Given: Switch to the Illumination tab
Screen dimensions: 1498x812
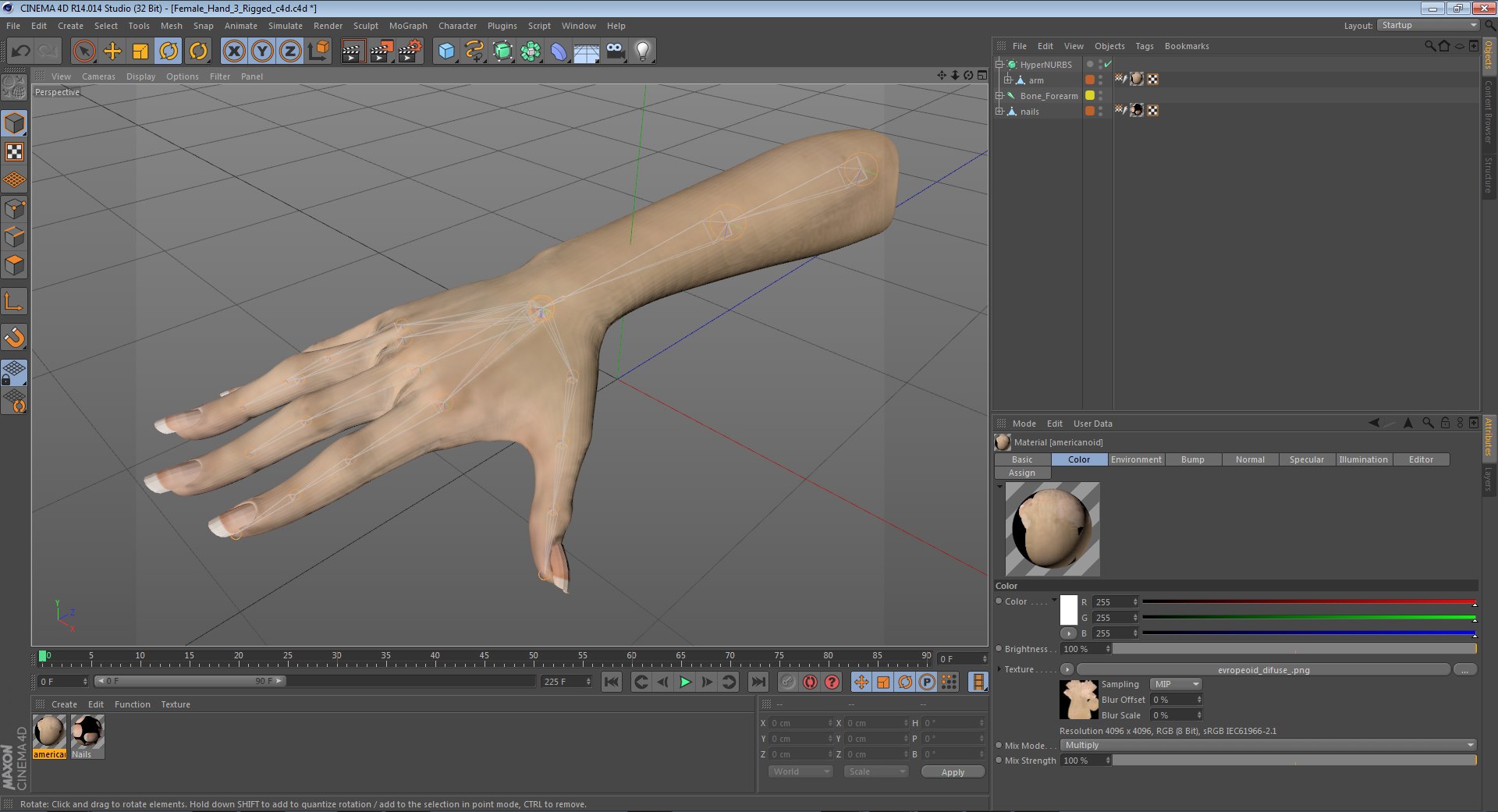Looking at the screenshot, I should point(1364,459).
